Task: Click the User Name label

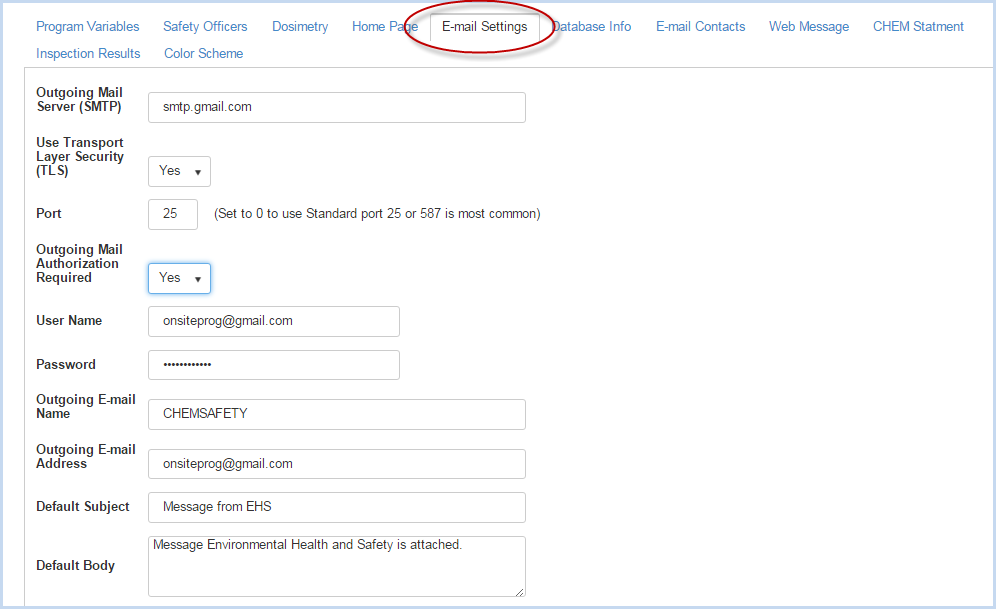Action: (x=69, y=321)
